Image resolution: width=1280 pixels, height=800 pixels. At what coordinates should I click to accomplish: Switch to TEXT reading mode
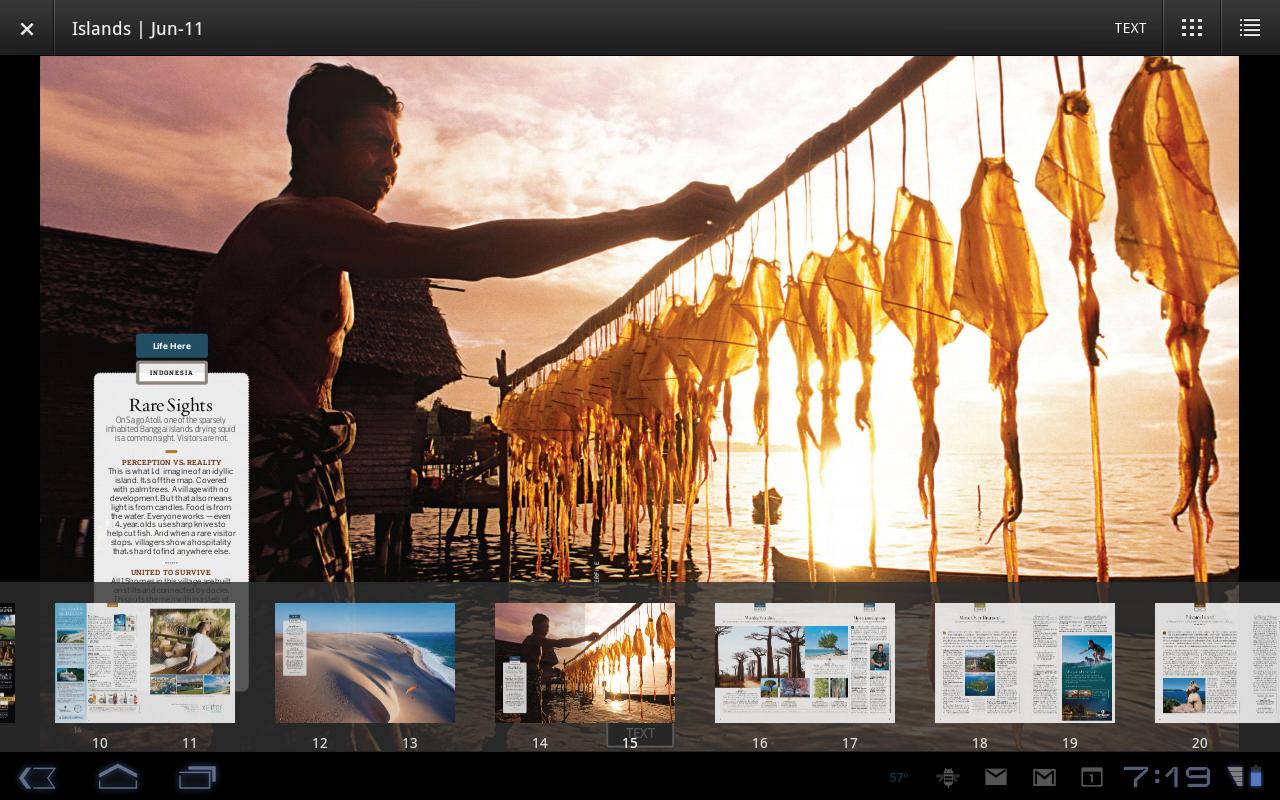coord(1130,28)
